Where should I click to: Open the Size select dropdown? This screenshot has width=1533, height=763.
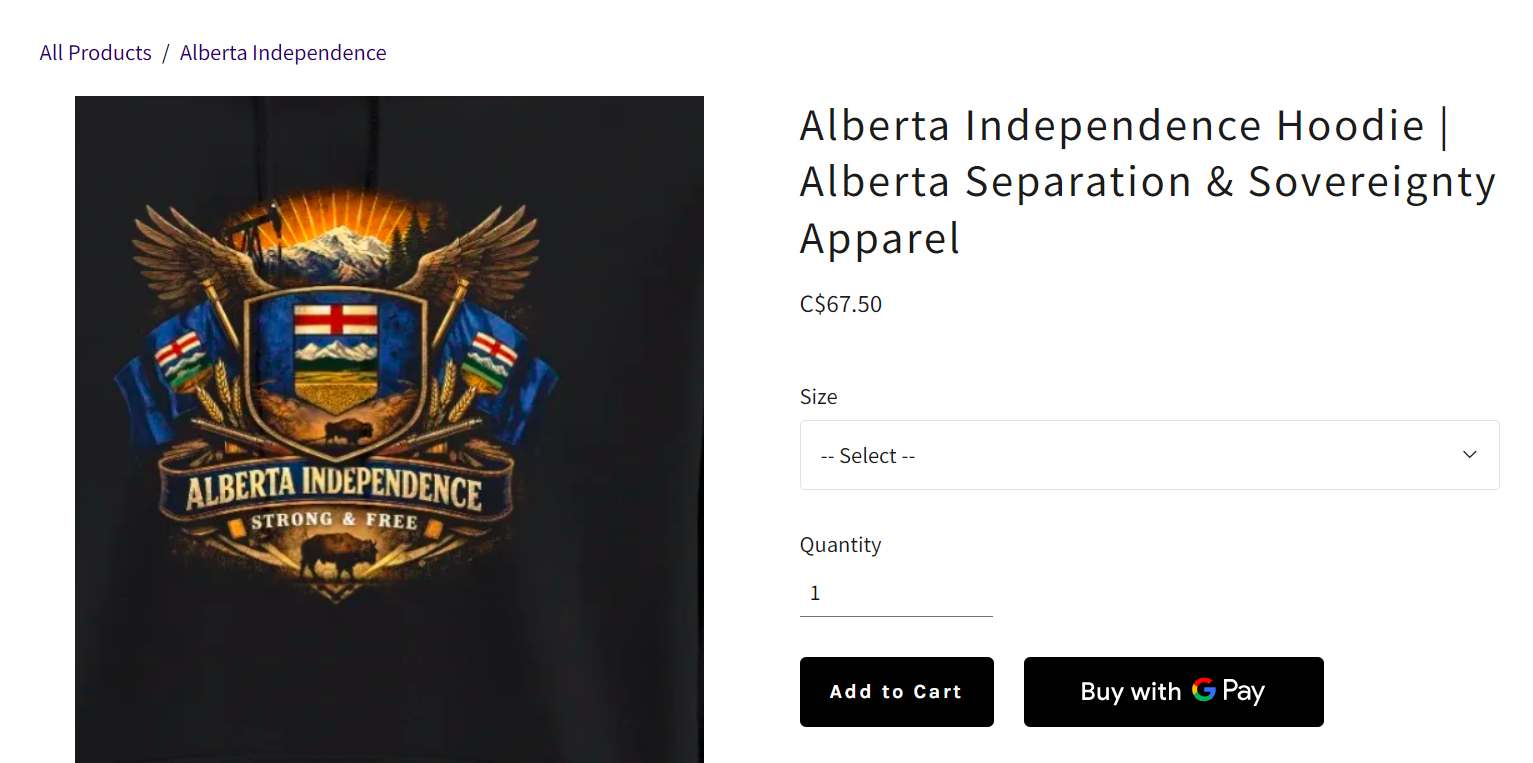(1149, 455)
